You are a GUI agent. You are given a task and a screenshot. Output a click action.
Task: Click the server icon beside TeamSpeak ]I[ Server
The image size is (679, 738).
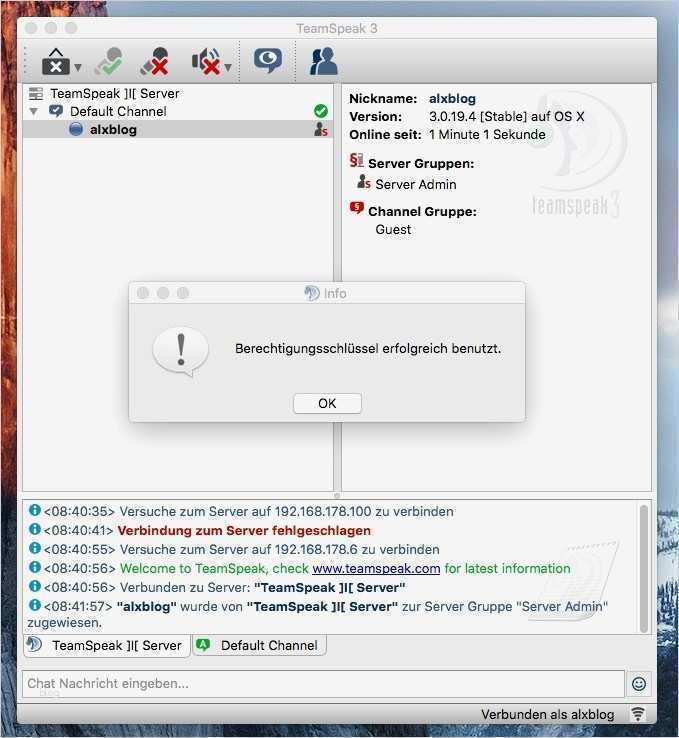click(x=36, y=94)
